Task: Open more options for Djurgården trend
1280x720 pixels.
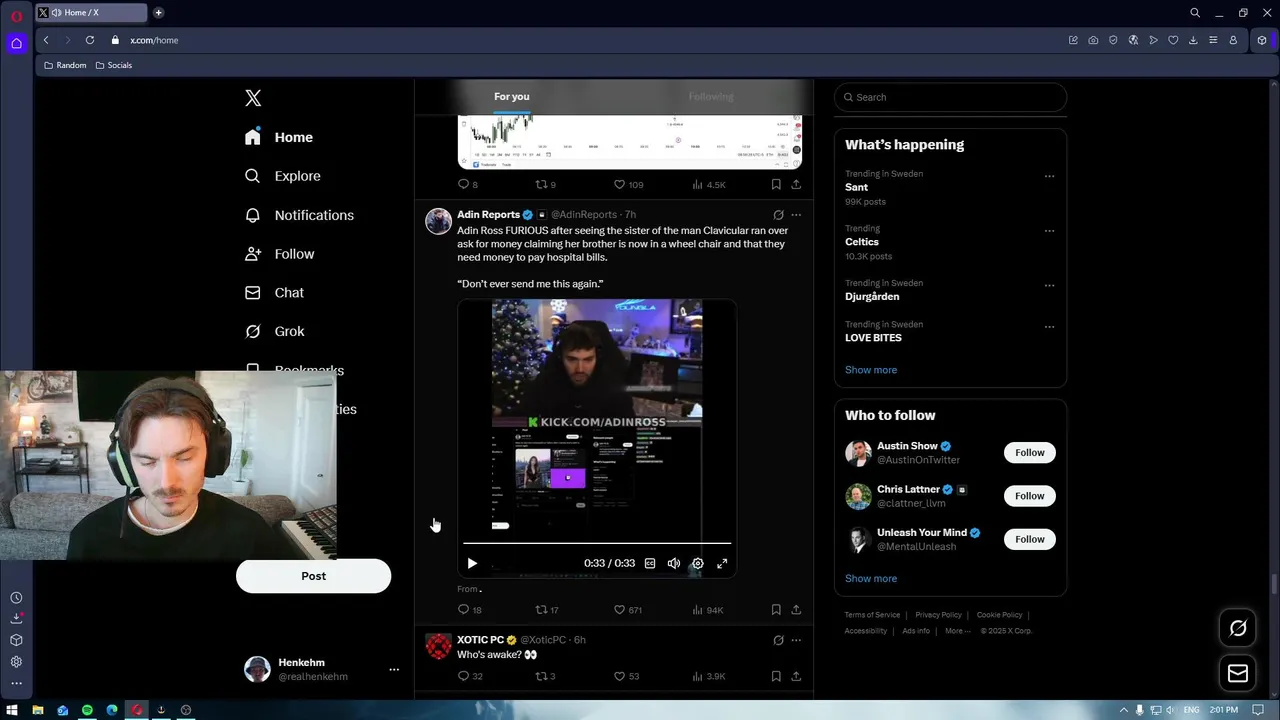Action: 1049,285
